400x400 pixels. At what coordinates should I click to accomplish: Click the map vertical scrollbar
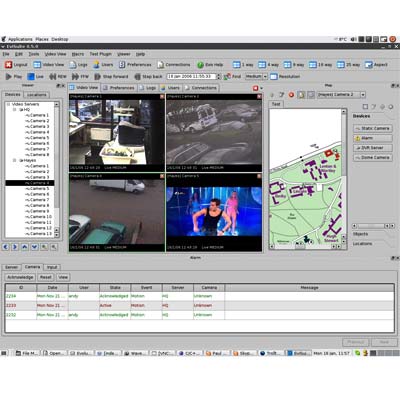pyautogui.click(x=344, y=178)
